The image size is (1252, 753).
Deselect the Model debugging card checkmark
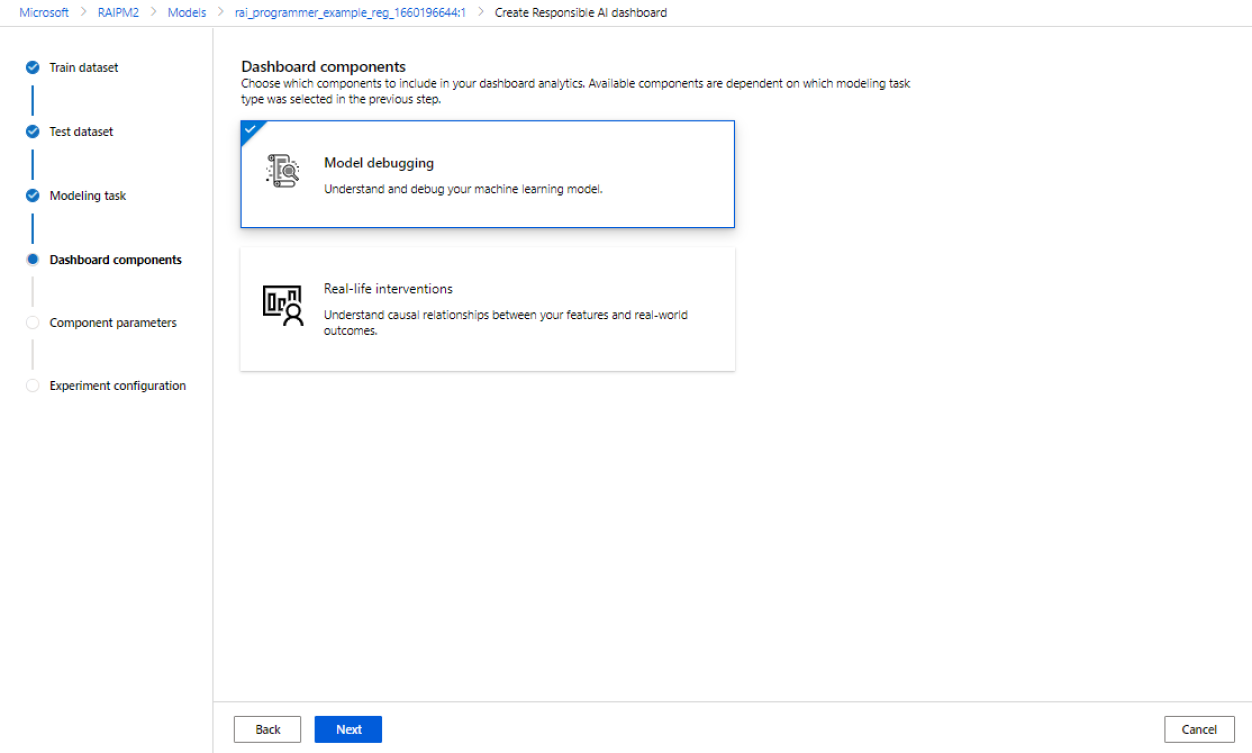(250, 130)
